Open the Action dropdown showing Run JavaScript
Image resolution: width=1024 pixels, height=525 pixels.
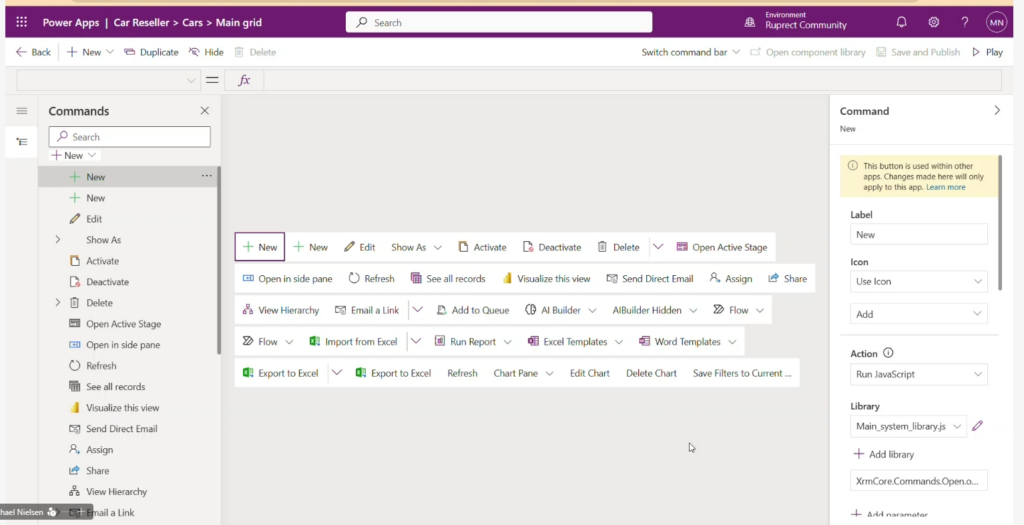(918, 375)
